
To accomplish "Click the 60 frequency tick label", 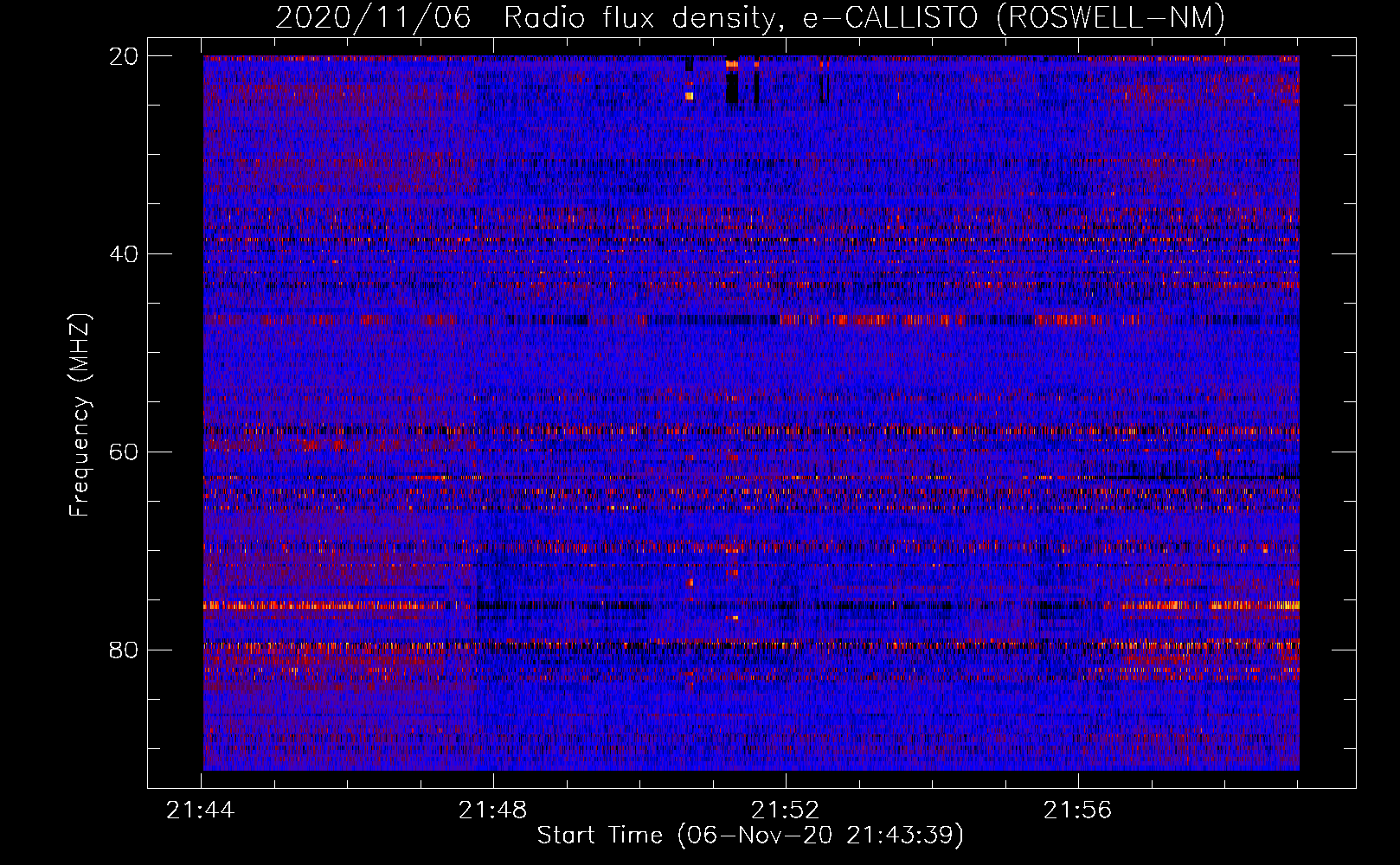I will [124, 452].
